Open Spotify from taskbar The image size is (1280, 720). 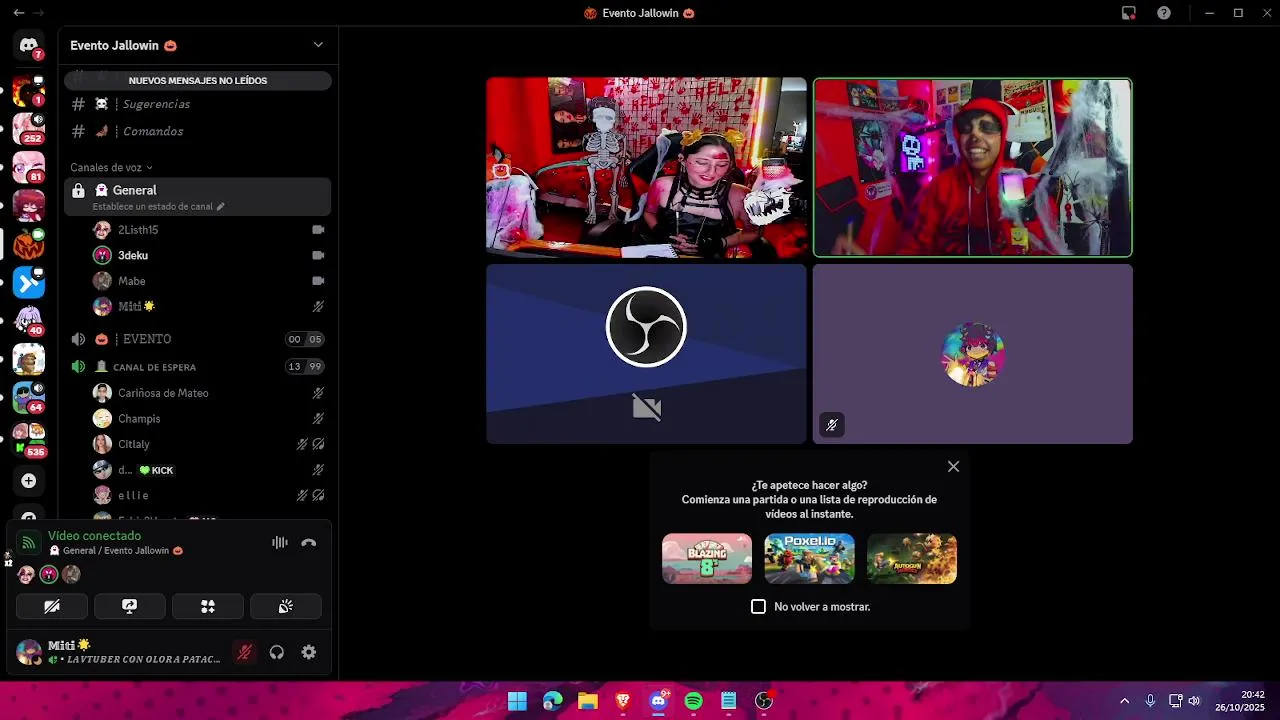coord(693,701)
